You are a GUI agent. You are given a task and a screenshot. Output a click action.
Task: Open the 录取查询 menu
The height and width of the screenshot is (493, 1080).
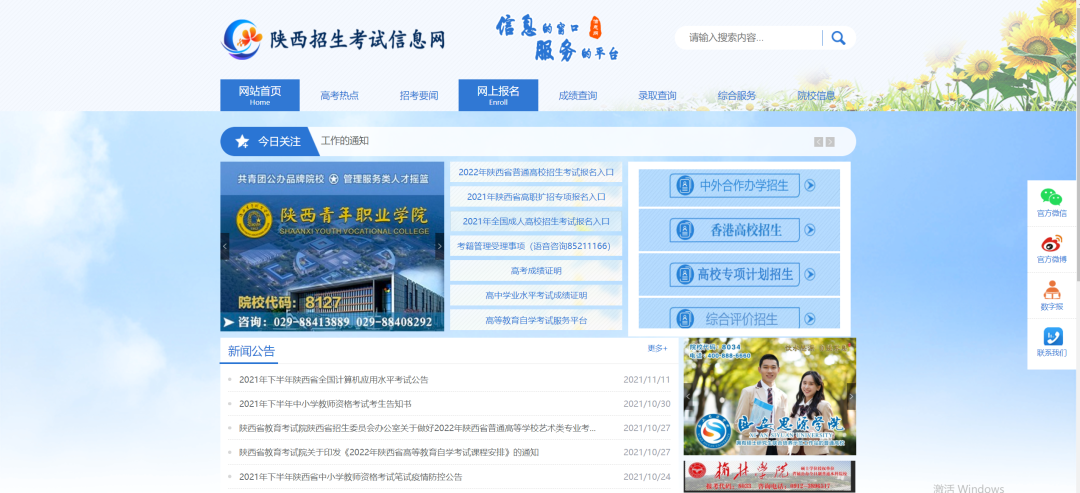click(x=657, y=96)
